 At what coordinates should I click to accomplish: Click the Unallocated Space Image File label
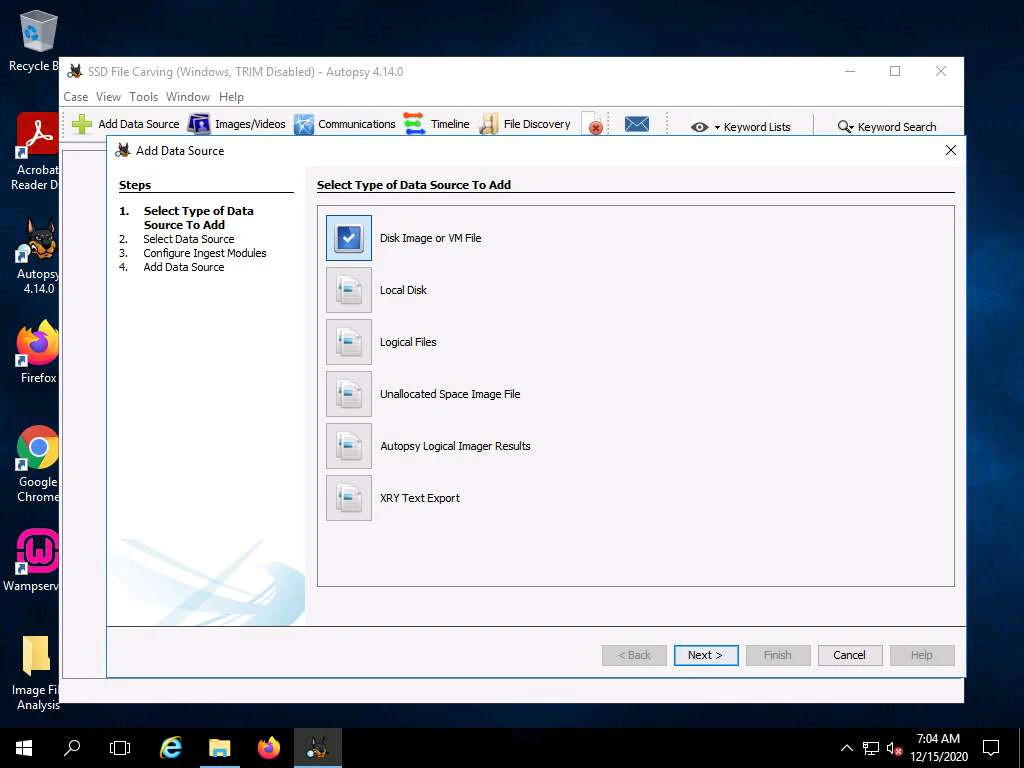tap(450, 394)
